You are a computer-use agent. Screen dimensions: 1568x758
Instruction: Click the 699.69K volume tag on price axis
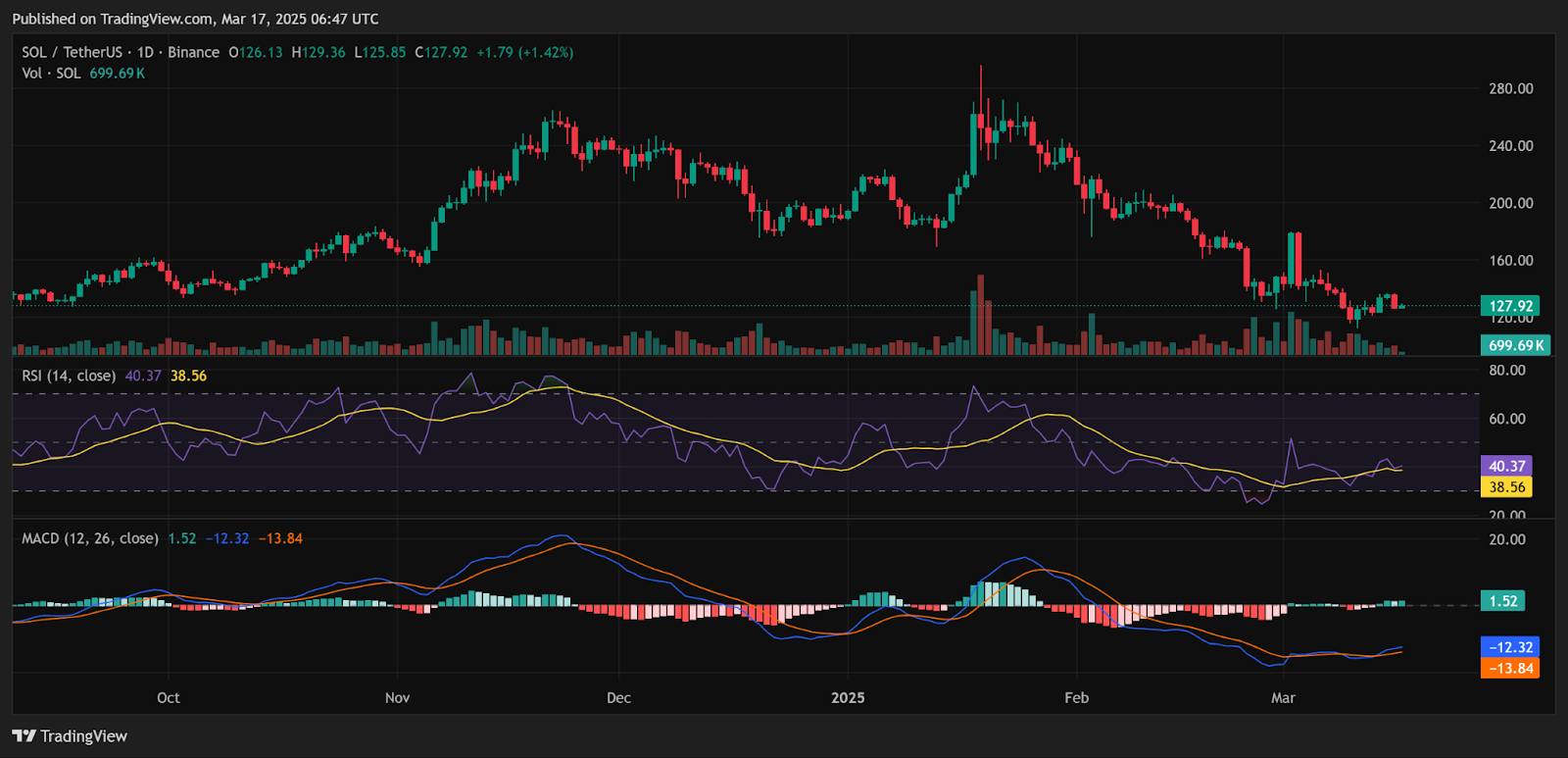coord(1515,345)
